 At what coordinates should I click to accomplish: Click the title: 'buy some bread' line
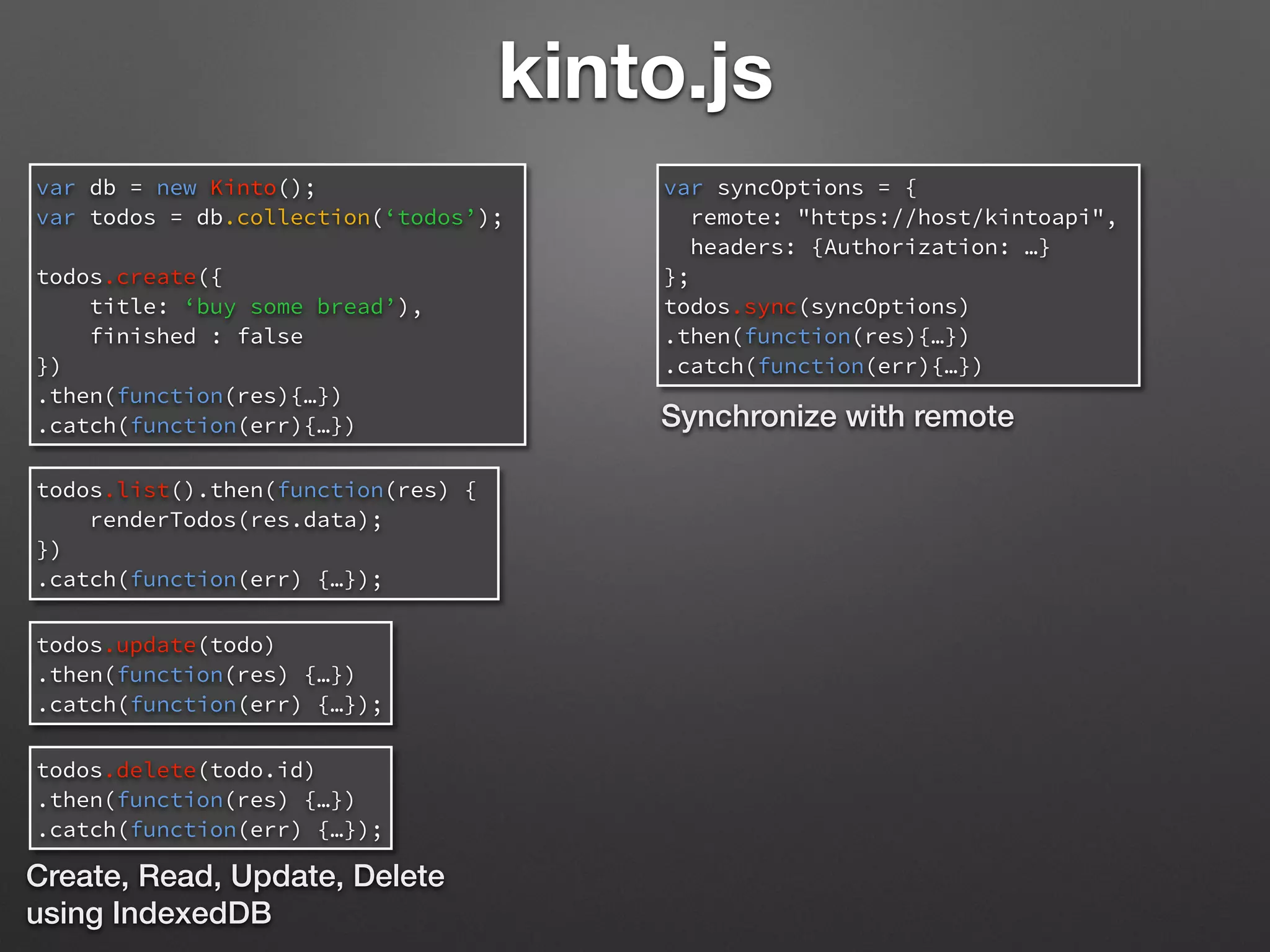pos(256,307)
